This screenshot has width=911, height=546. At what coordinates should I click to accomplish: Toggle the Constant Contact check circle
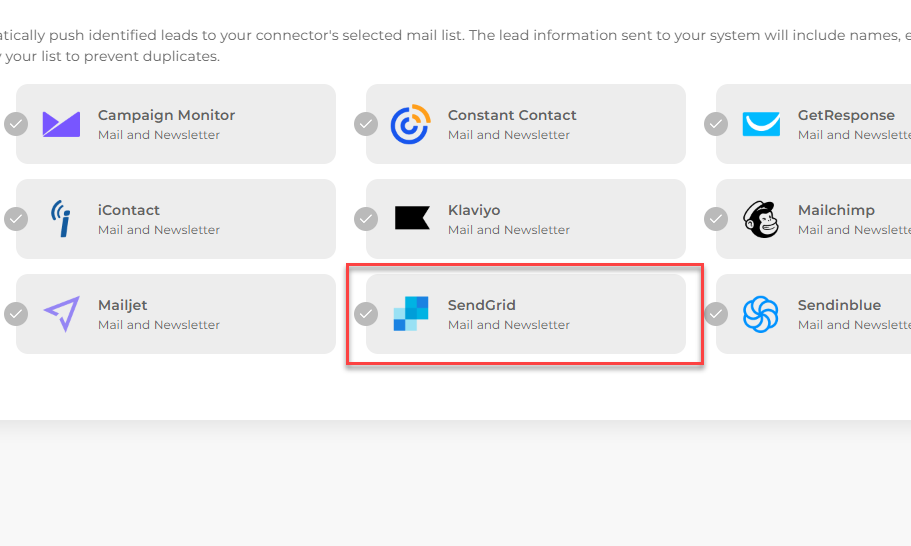[366, 124]
